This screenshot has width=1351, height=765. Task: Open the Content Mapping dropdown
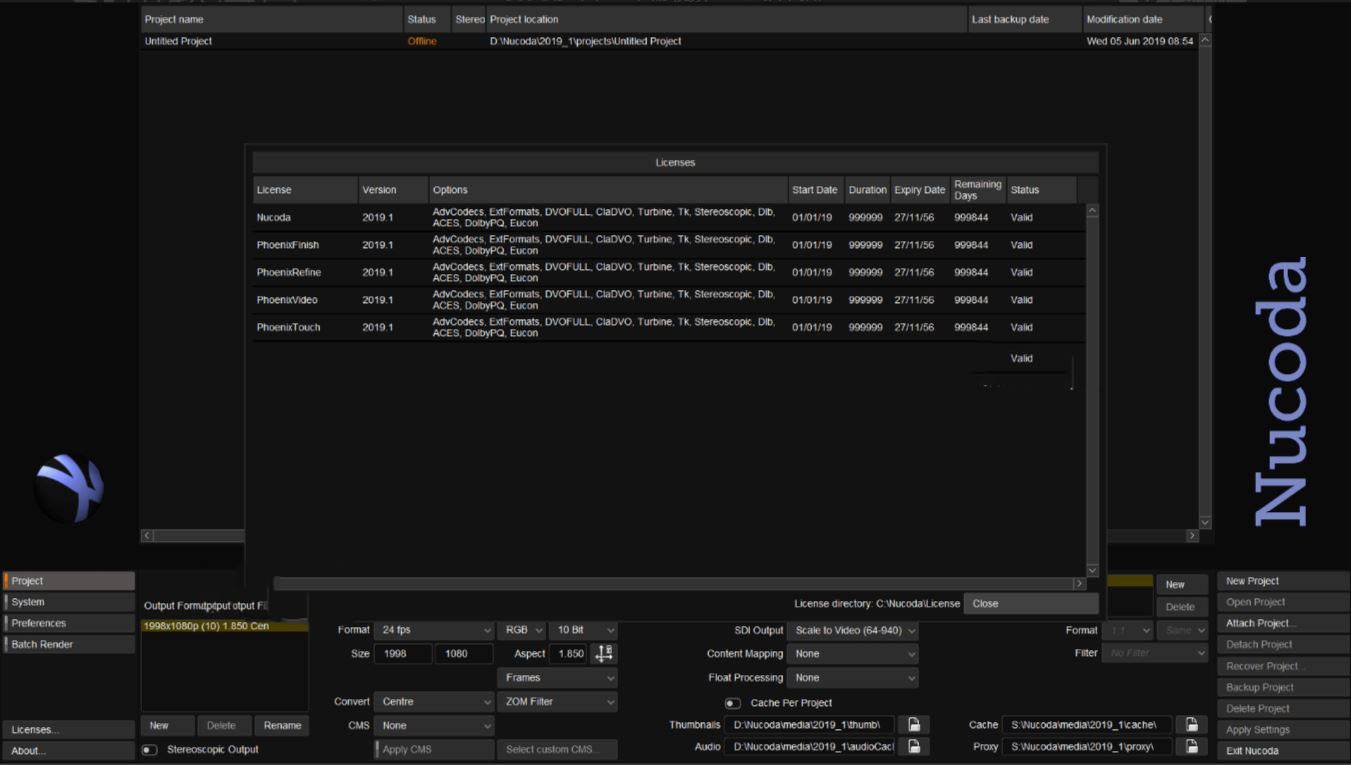(x=853, y=654)
